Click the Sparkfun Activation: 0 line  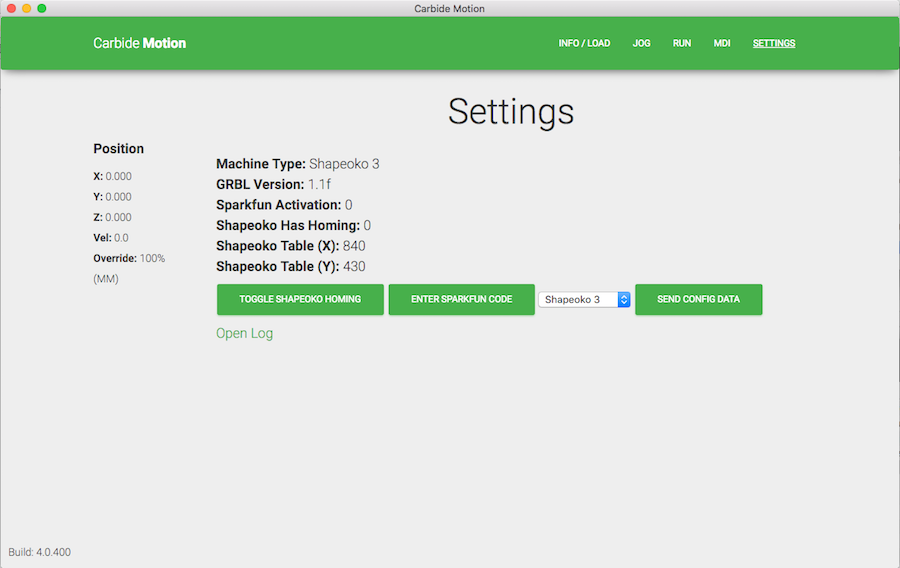(284, 205)
